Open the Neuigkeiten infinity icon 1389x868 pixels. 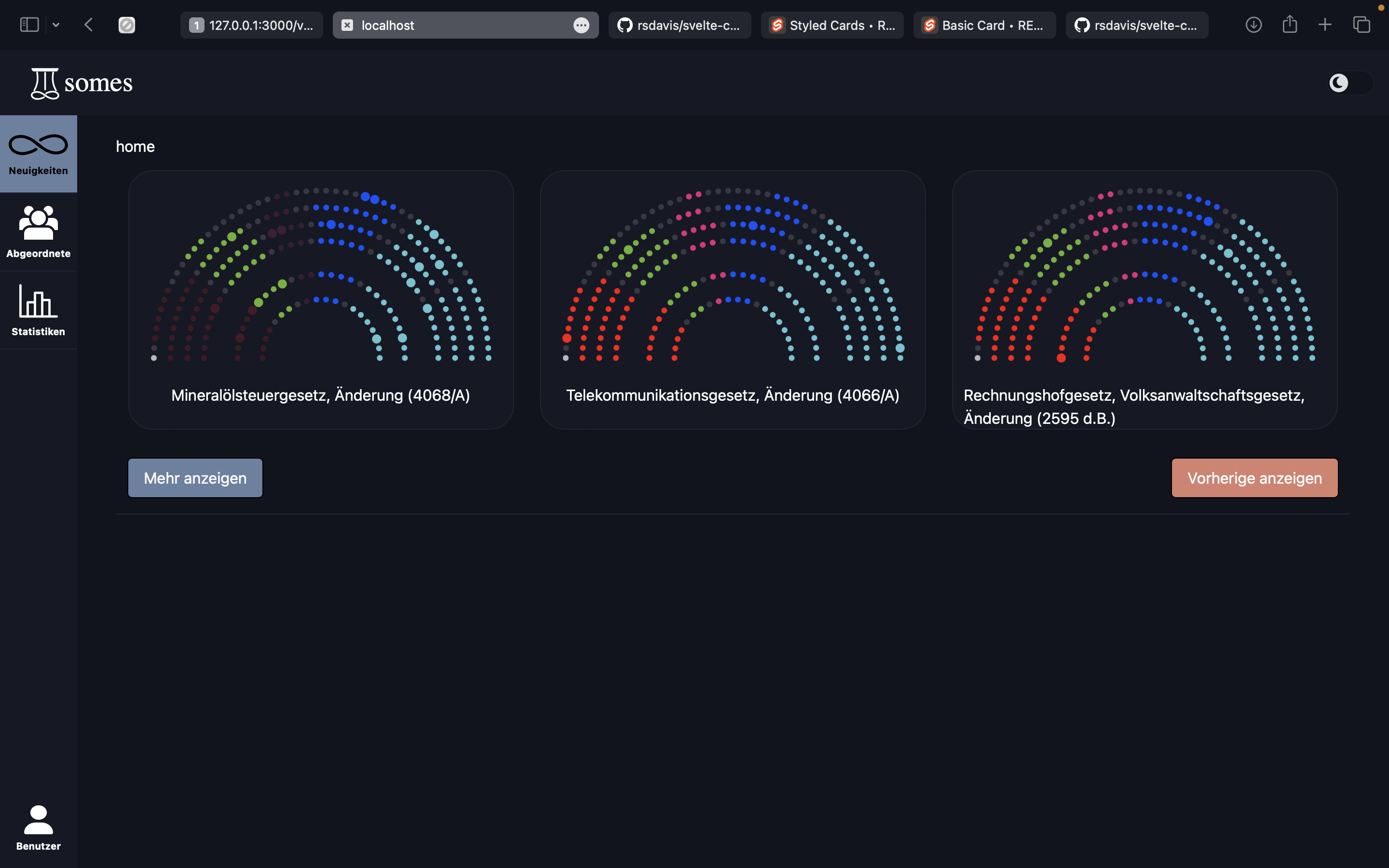[38, 145]
